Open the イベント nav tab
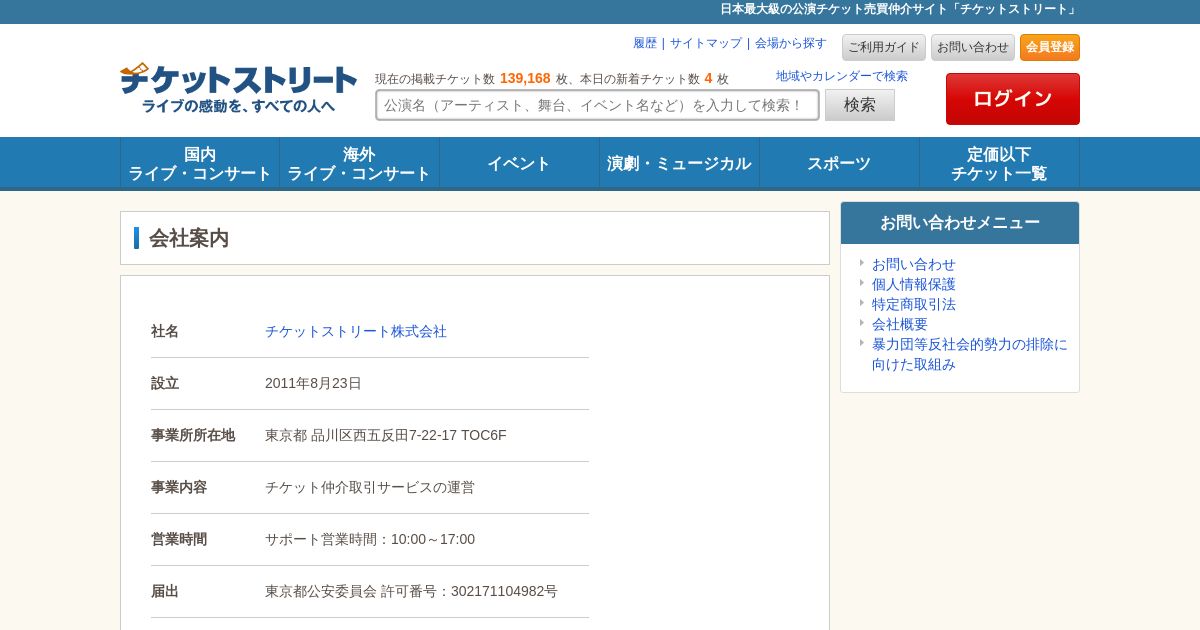 (519, 163)
